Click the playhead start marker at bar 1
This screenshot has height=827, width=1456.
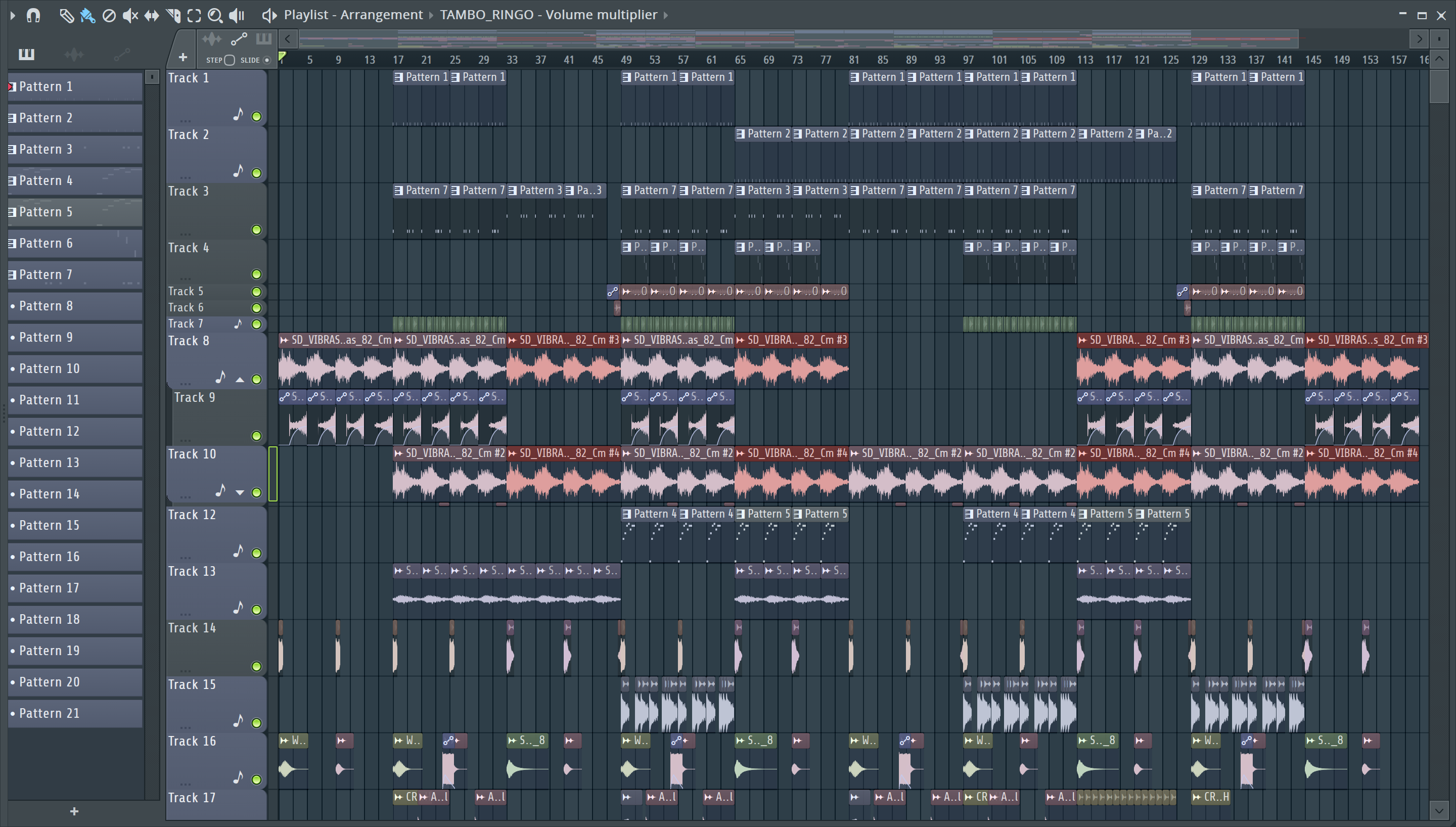(x=282, y=56)
